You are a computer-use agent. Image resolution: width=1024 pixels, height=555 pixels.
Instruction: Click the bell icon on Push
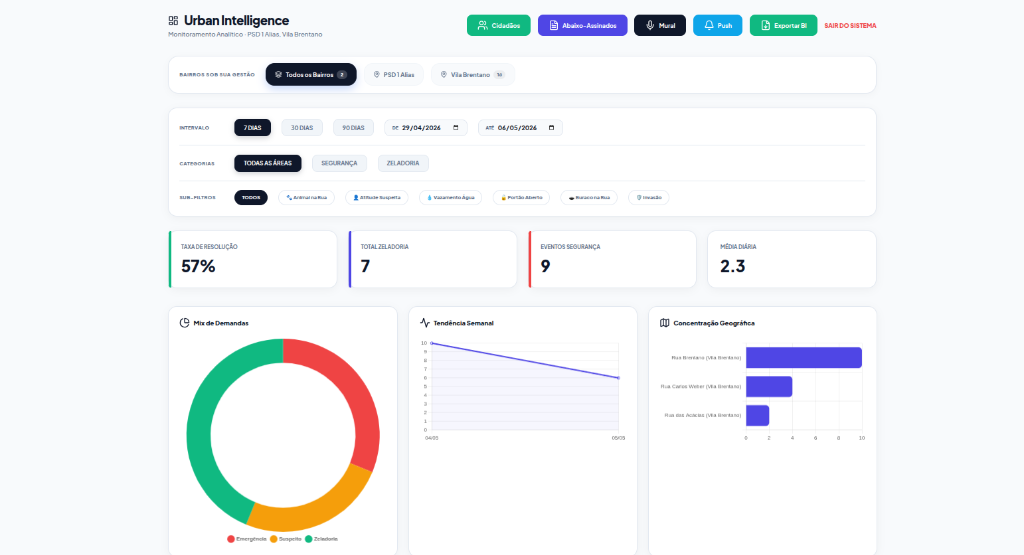coord(709,25)
